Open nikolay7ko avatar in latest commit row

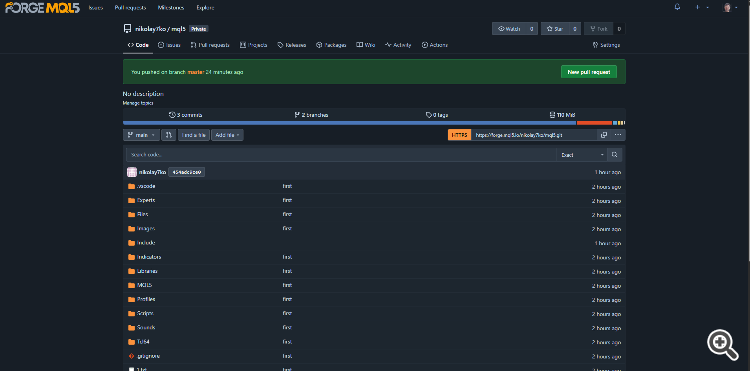click(x=132, y=172)
